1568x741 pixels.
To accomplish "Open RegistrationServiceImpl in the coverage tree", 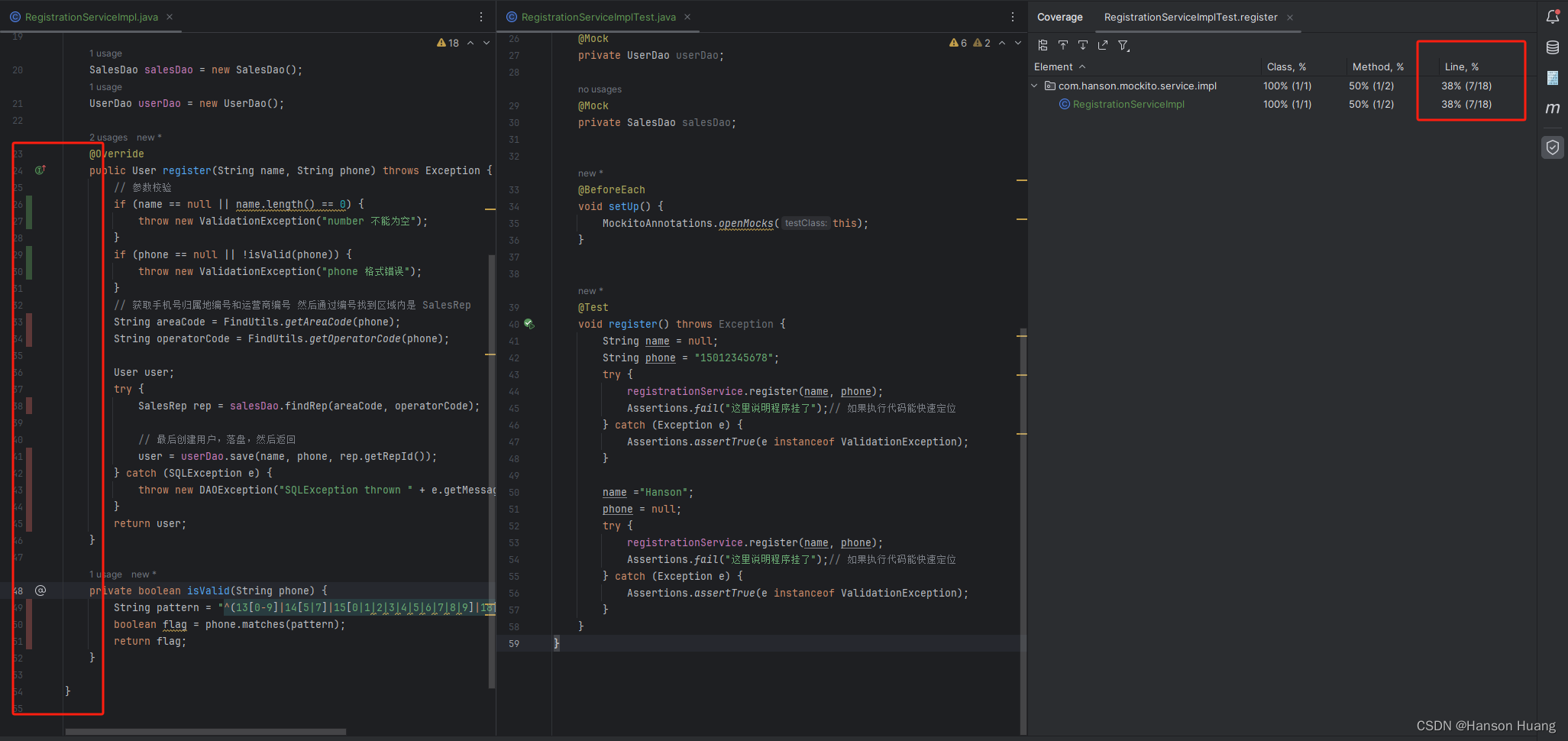I will pyautogui.click(x=1128, y=104).
